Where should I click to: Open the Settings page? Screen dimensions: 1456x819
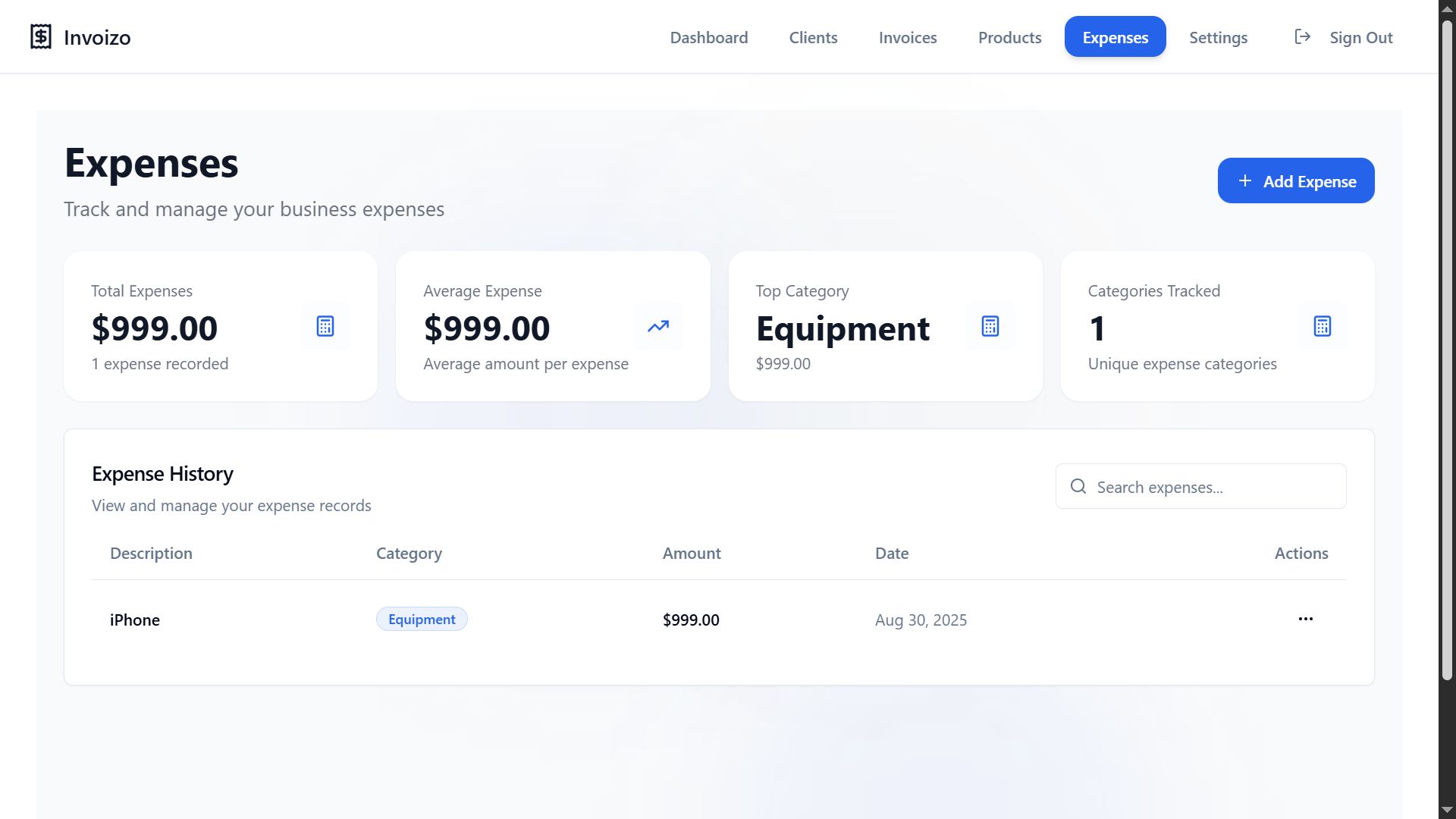pos(1218,37)
